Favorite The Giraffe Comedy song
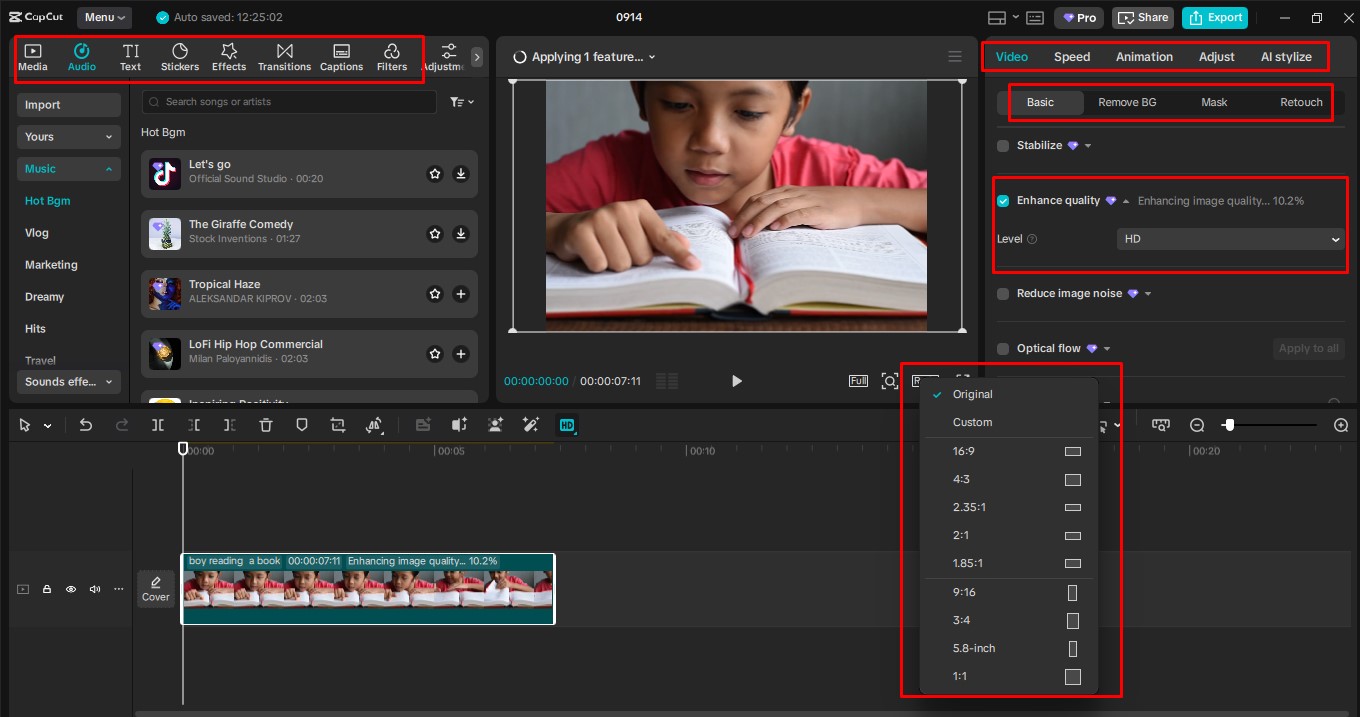The image size is (1360, 717). click(x=435, y=234)
